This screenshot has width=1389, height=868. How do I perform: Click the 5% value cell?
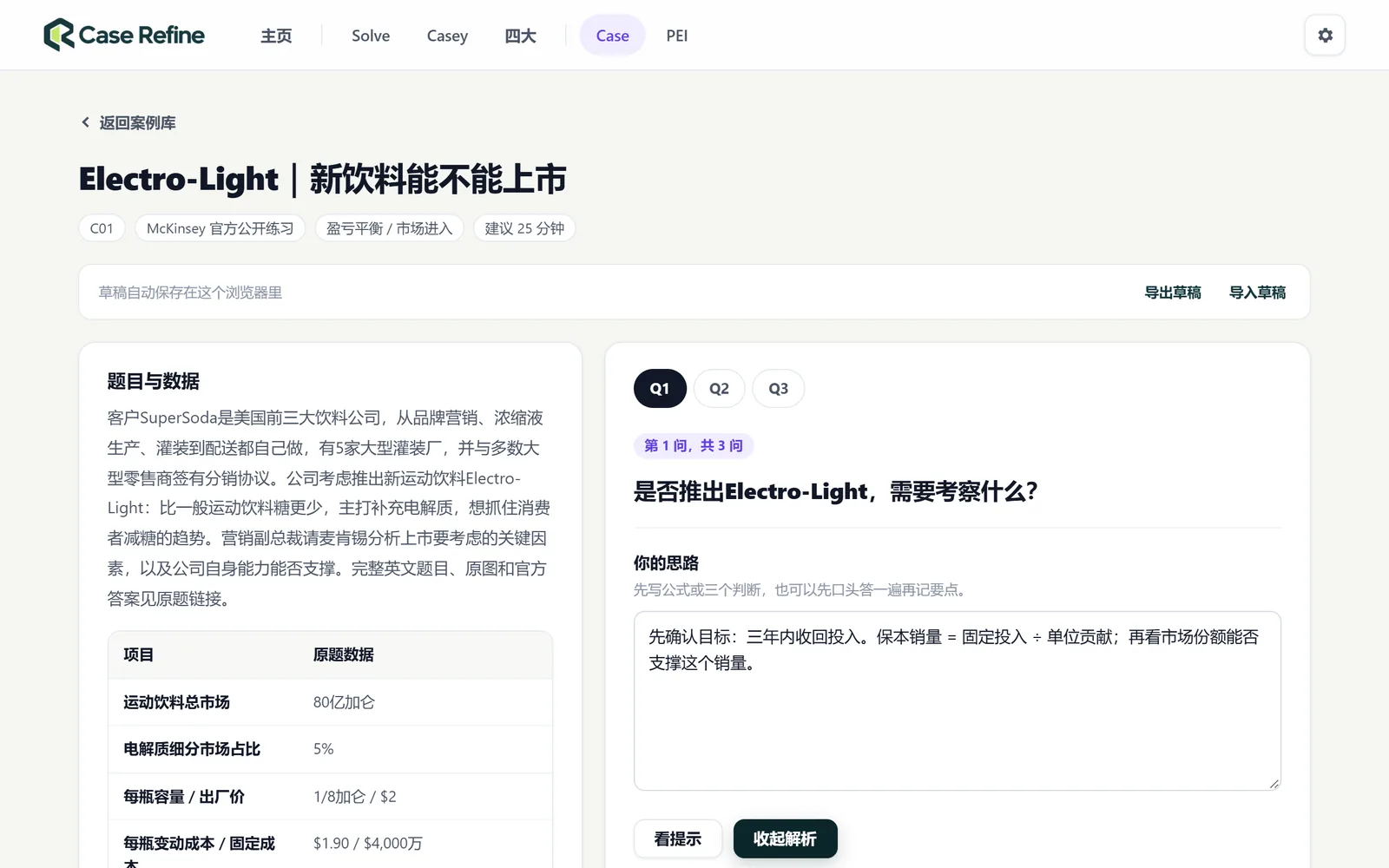[323, 749]
